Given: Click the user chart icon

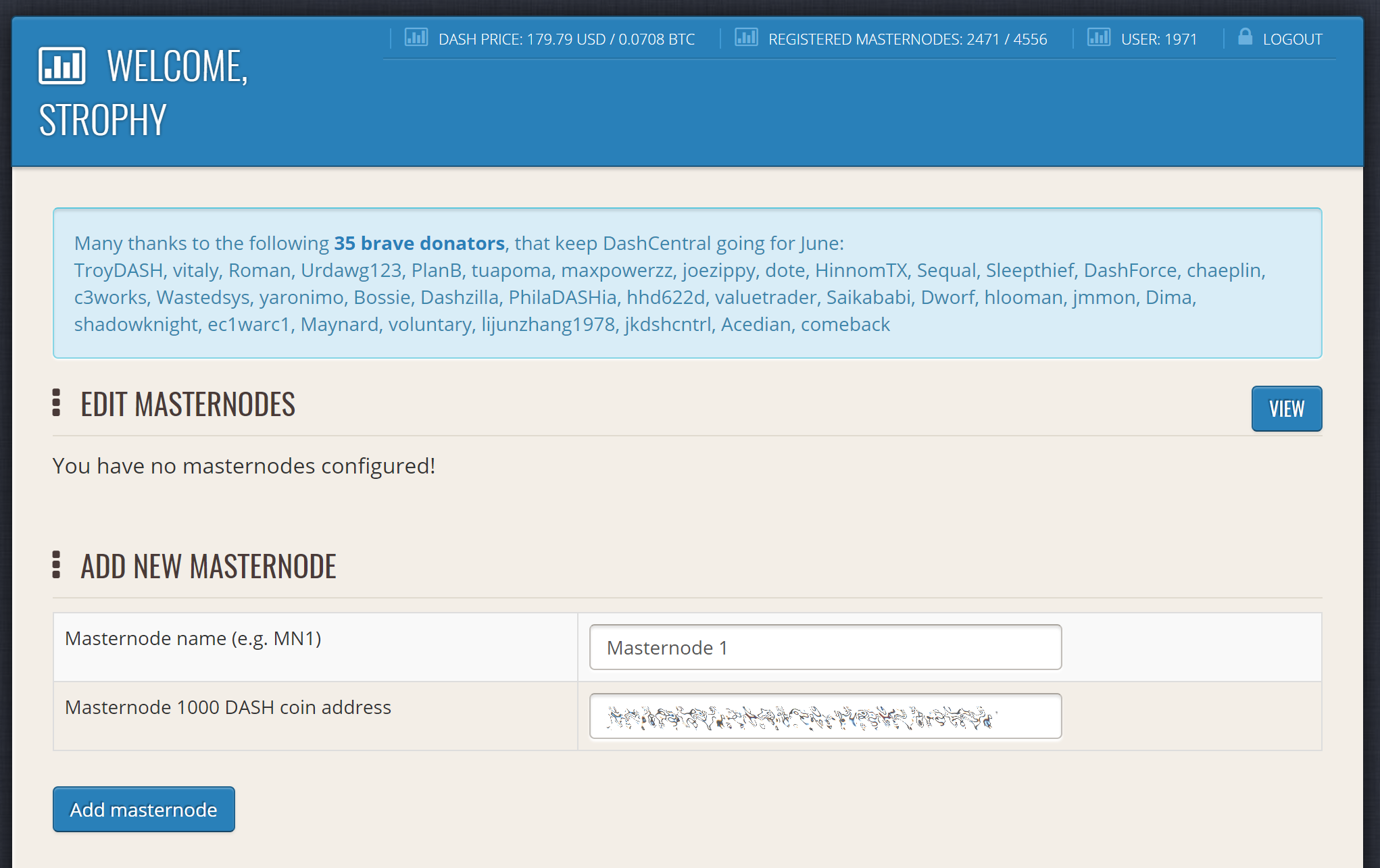Looking at the screenshot, I should pos(1098,37).
